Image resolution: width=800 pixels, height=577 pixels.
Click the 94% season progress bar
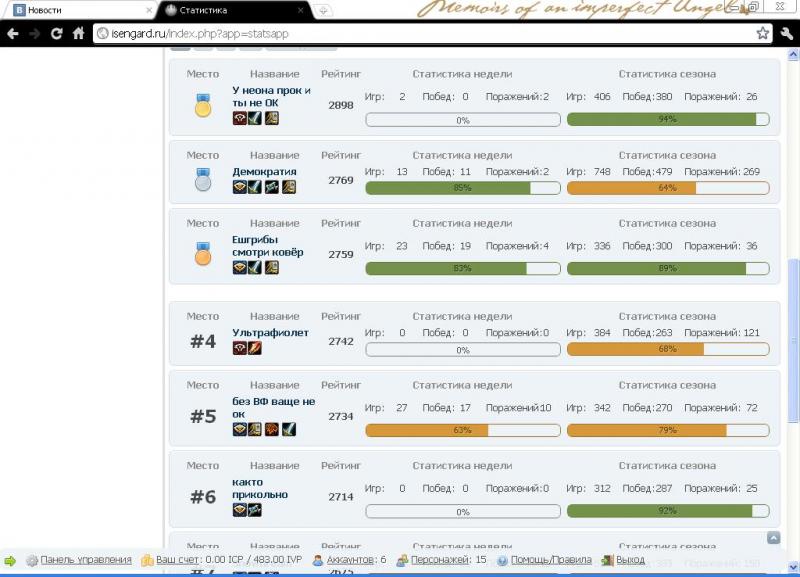click(x=668, y=119)
